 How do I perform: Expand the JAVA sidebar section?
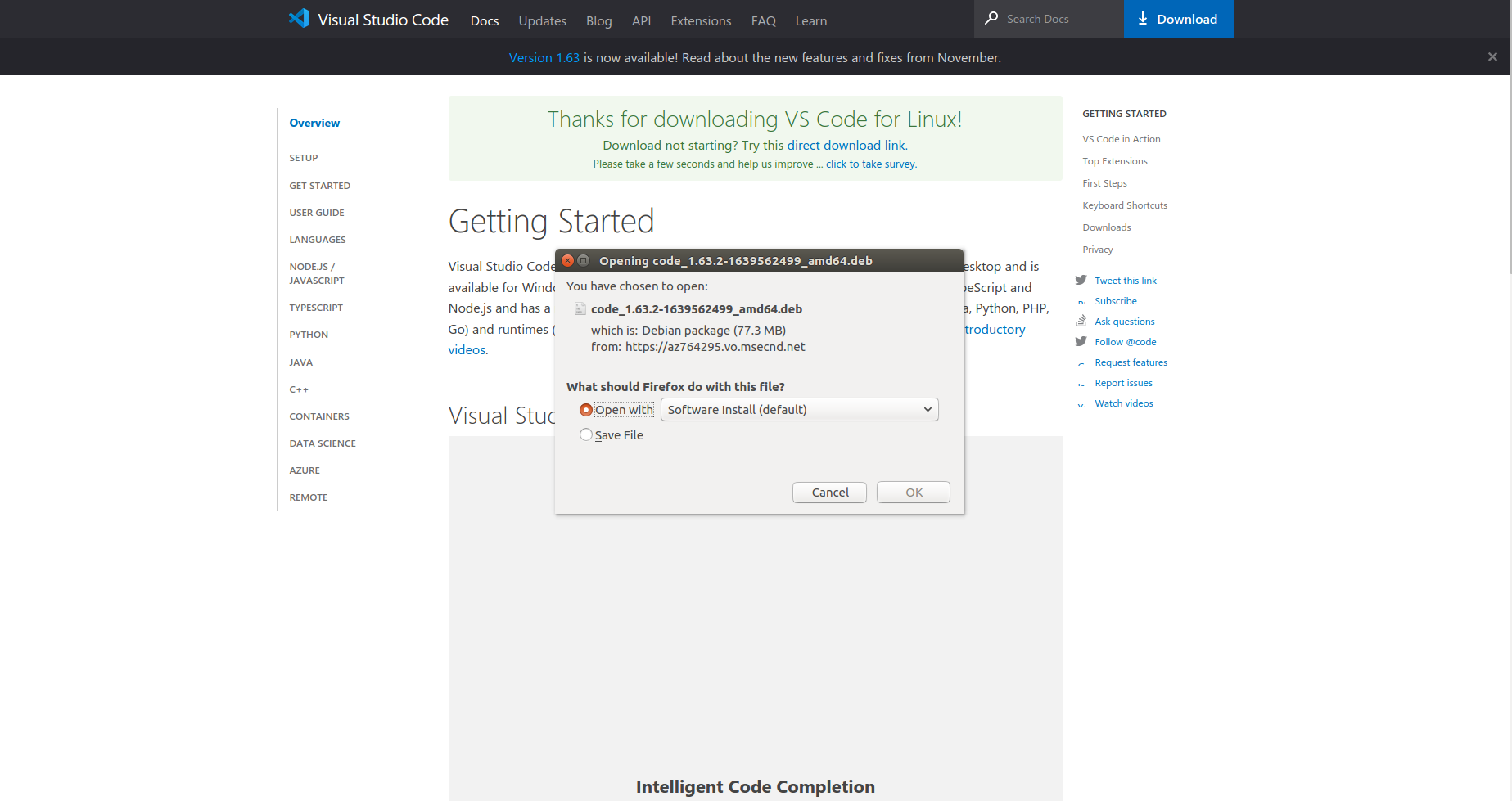tap(300, 362)
